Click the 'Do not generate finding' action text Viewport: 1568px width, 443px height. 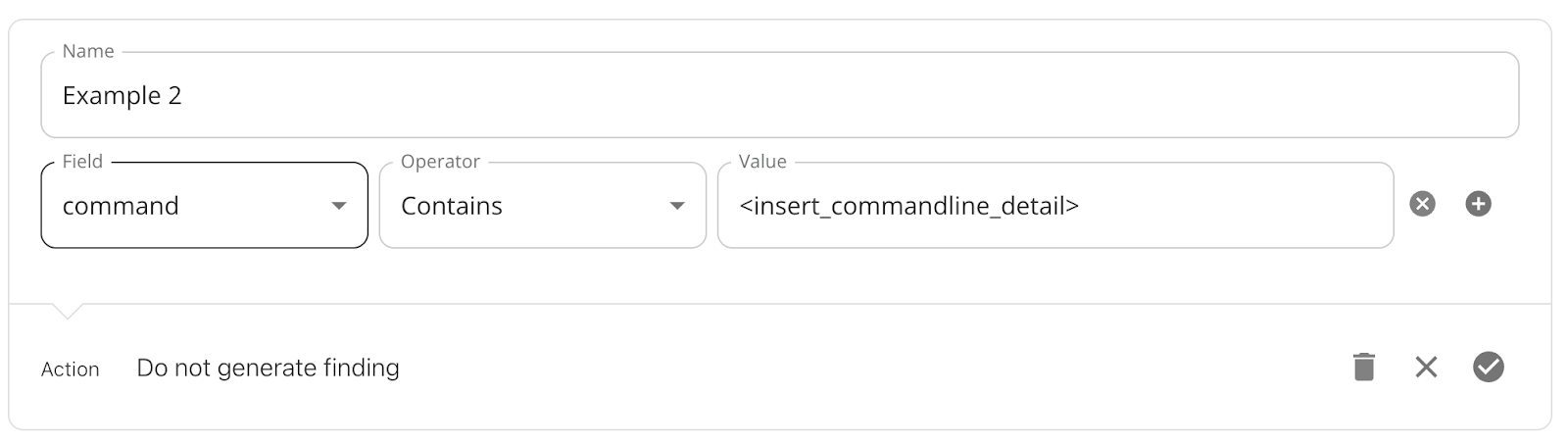tap(268, 368)
